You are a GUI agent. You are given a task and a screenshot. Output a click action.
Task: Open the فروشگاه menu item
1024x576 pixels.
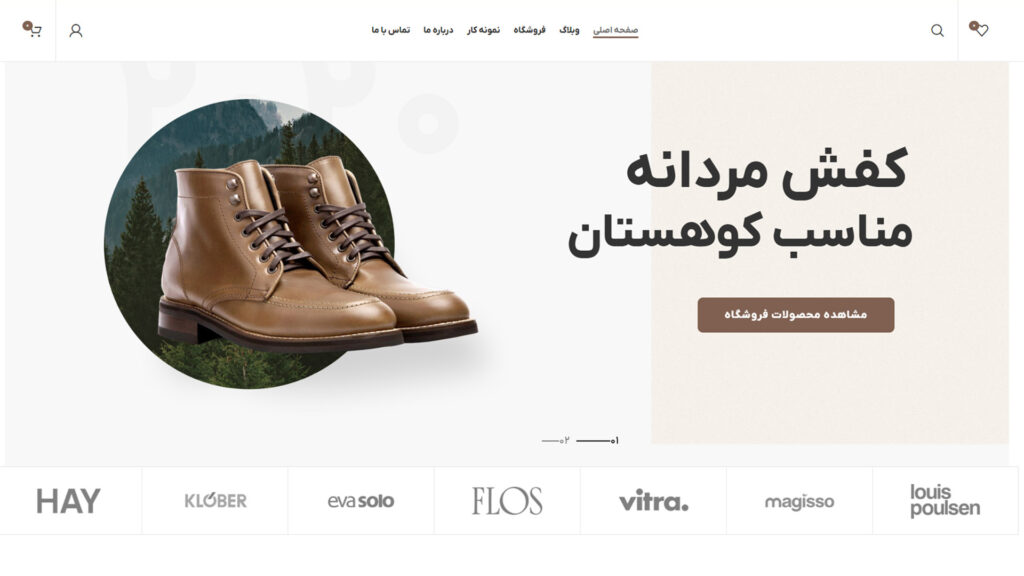pyautogui.click(x=529, y=30)
